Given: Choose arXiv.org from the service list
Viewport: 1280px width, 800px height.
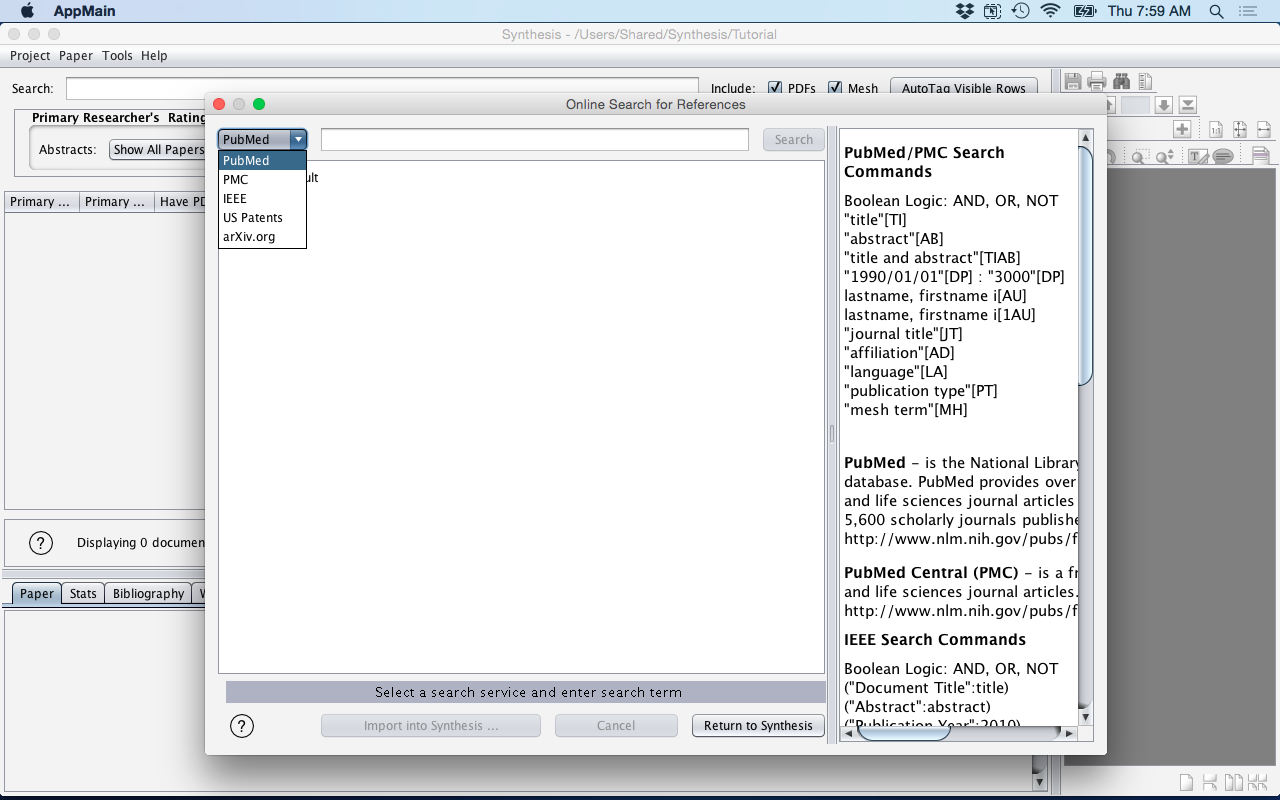Looking at the screenshot, I should [262, 236].
